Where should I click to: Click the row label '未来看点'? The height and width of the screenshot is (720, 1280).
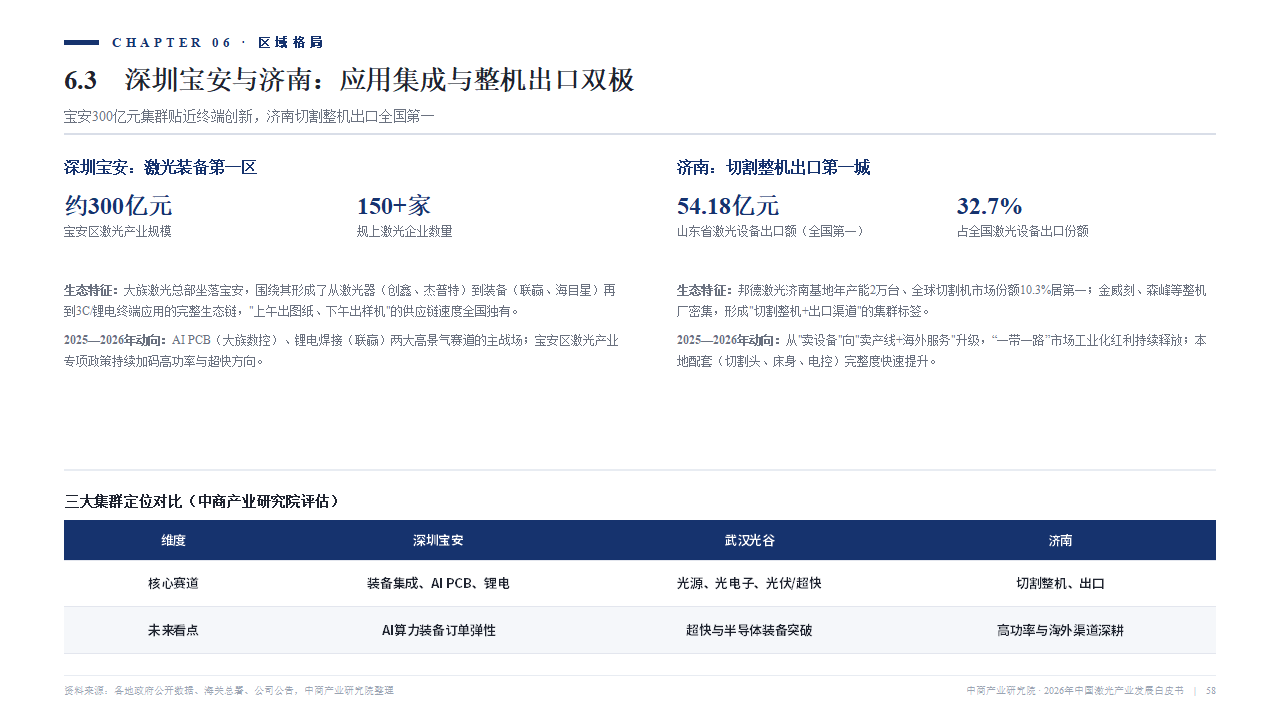tap(174, 630)
